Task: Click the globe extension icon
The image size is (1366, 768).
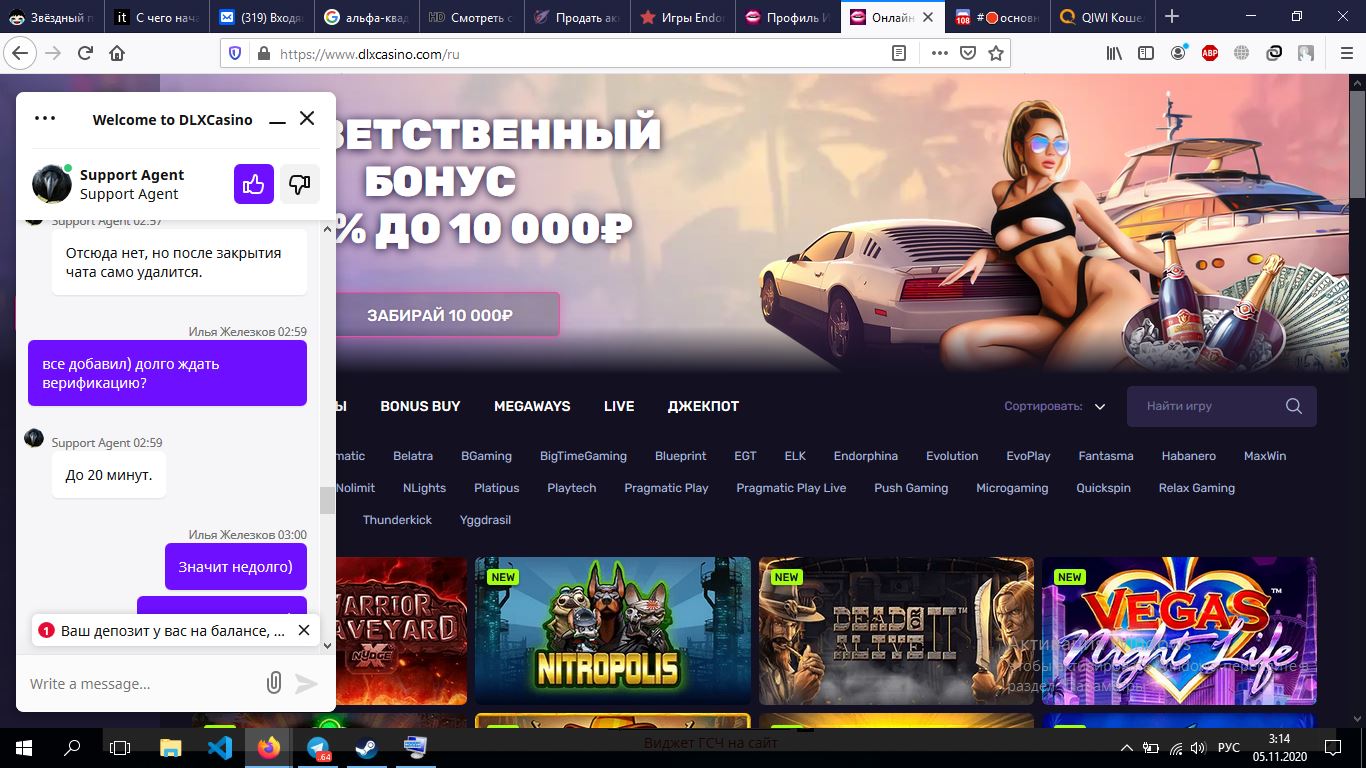Action: click(x=1242, y=53)
